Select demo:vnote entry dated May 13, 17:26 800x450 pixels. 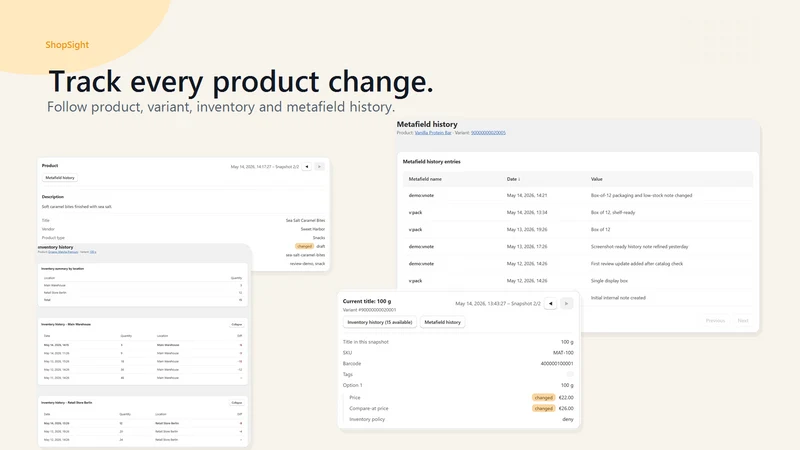pos(578,246)
